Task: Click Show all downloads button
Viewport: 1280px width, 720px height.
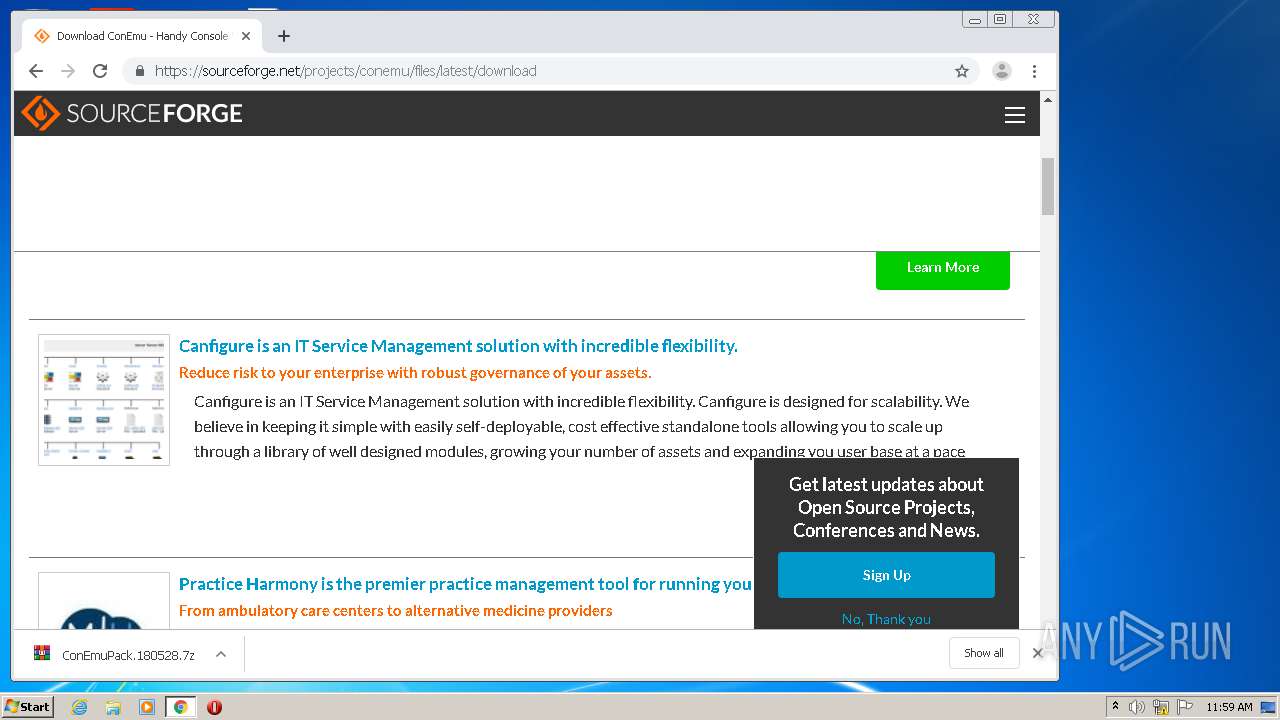Action: [984, 653]
